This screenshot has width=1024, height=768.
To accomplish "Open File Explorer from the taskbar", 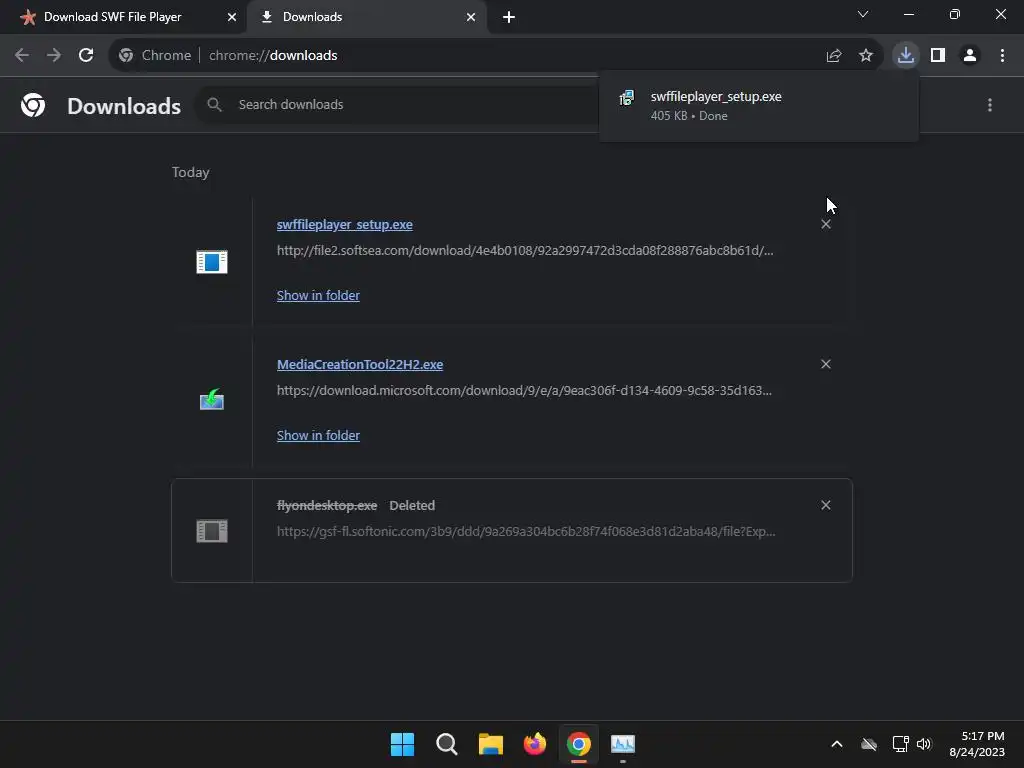I will tap(490, 744).
